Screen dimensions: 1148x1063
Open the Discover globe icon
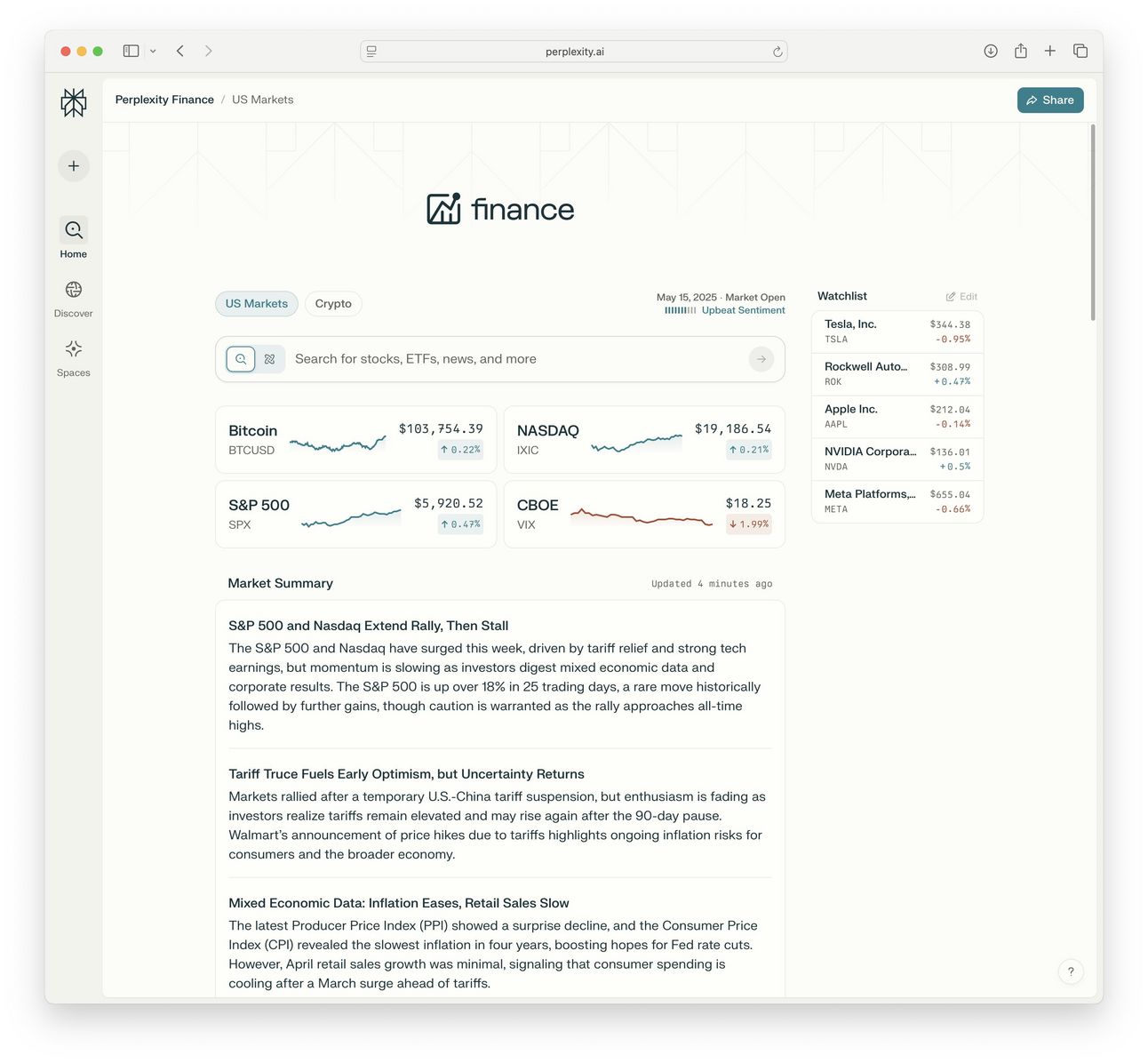click(x=74, y=290)
